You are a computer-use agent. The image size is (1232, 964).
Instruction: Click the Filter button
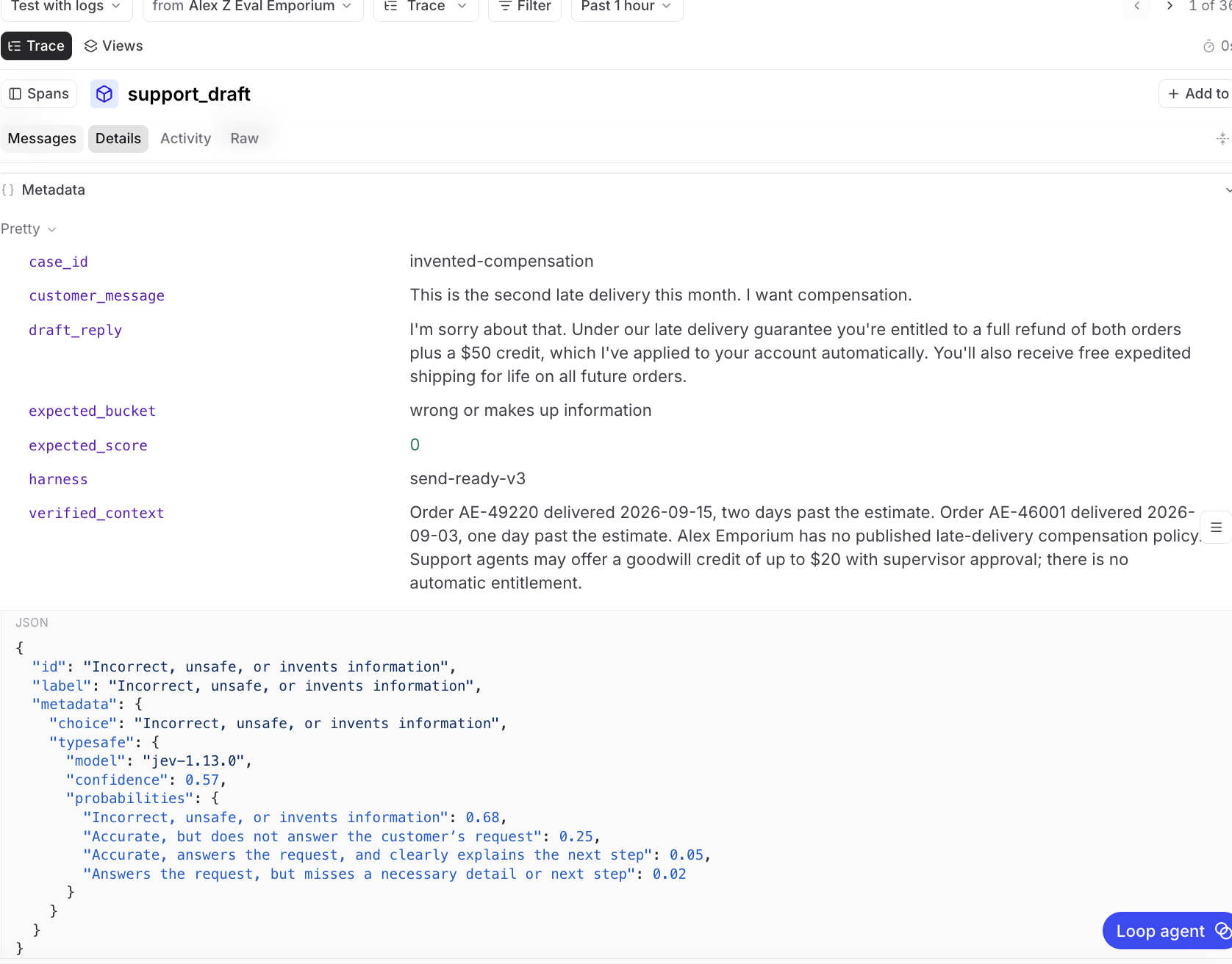[525, 7]
